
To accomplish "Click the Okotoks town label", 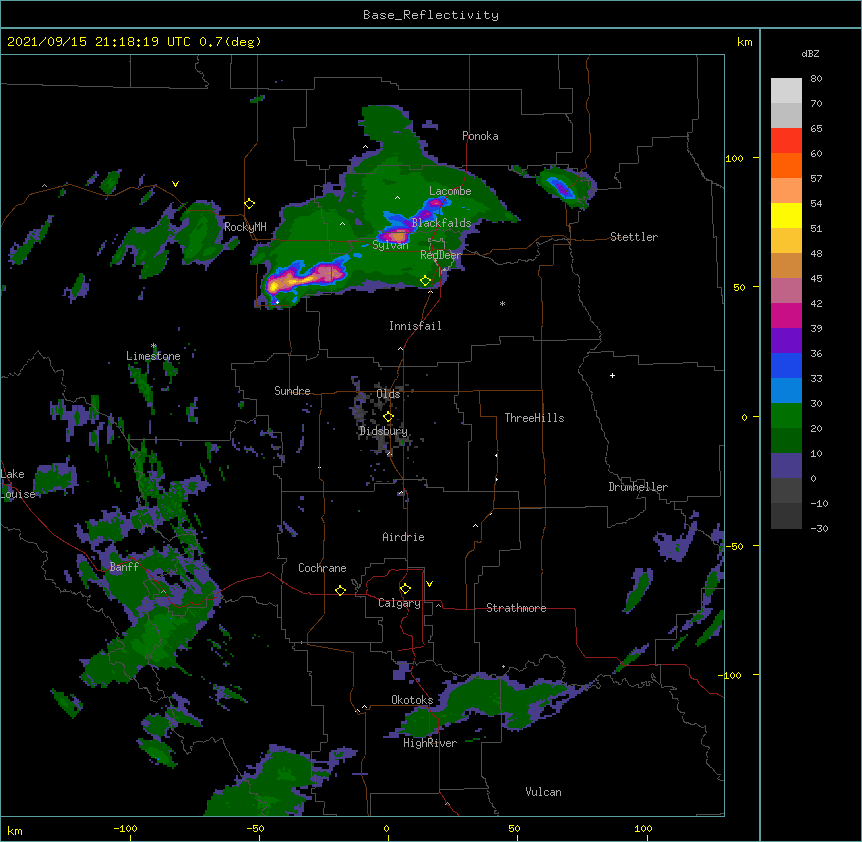I will click(412, 700).
